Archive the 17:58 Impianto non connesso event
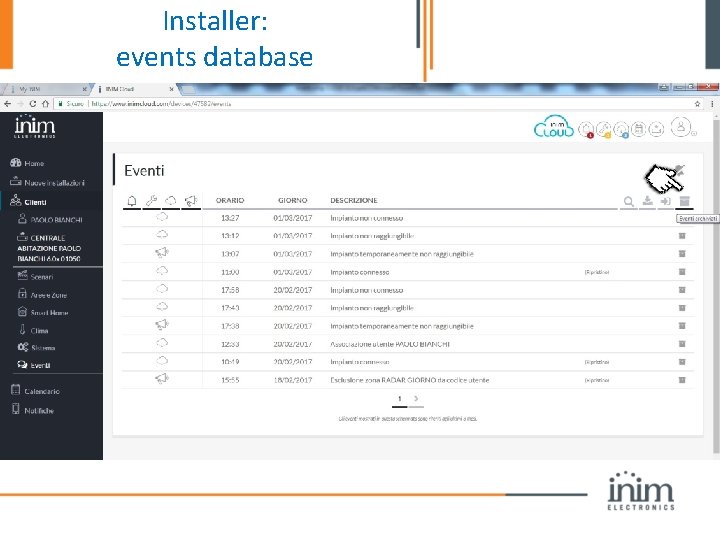This screenshot has width=720, height=540. 682,290
